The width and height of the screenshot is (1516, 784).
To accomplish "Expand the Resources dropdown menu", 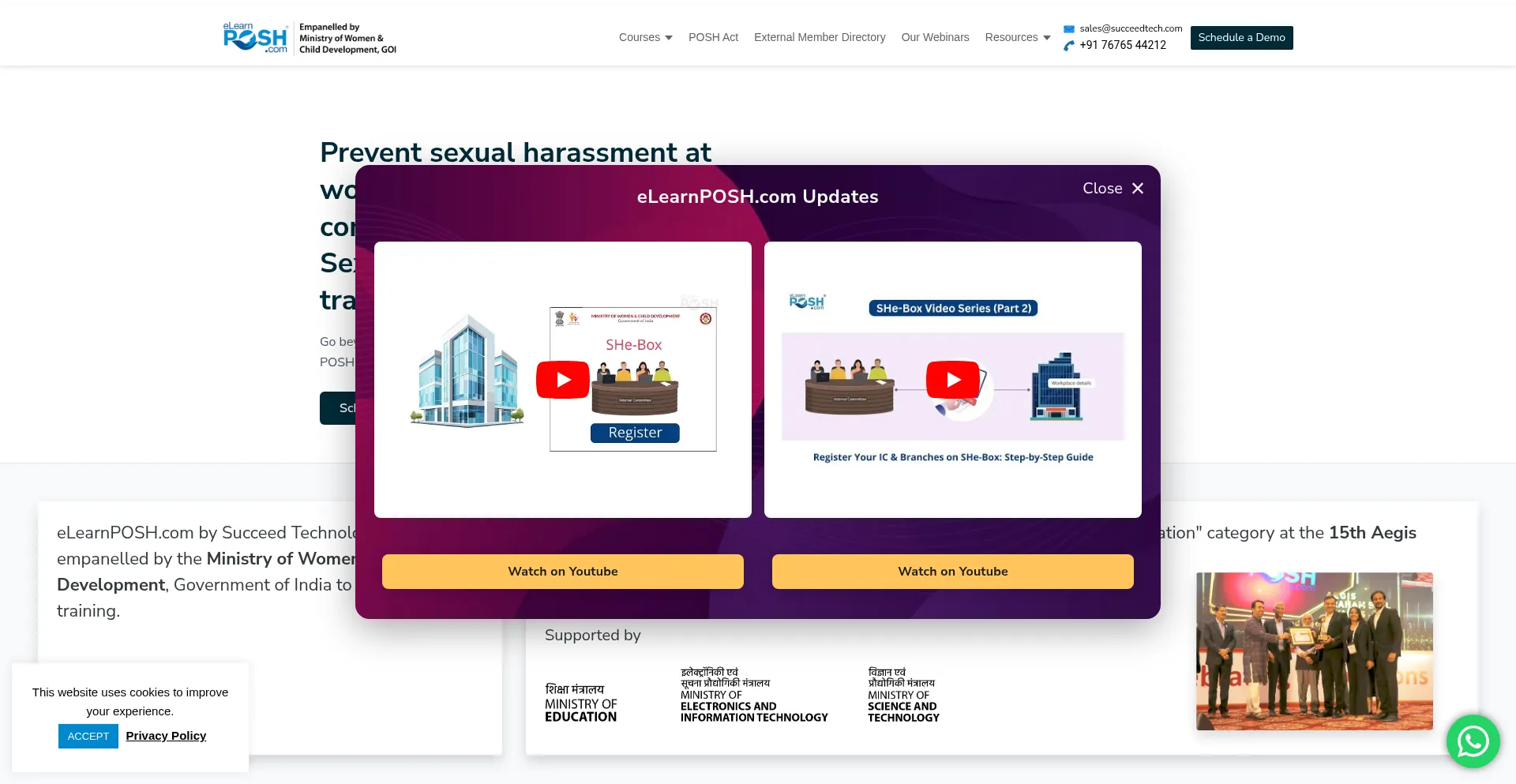I will [1017, 37].
